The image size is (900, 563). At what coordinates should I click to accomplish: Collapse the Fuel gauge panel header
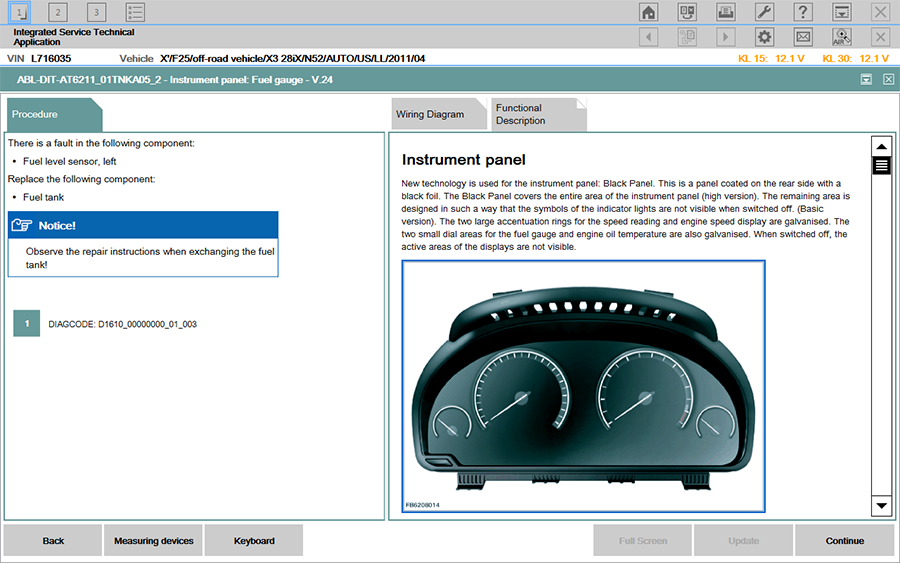click(866, 79)
